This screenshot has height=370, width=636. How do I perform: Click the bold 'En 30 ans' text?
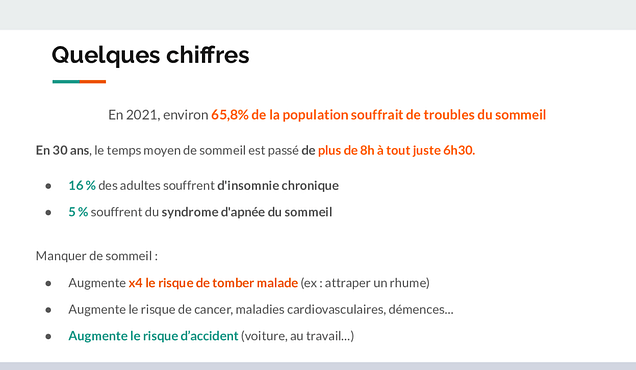pyautogui.click(x=62, y=151)
